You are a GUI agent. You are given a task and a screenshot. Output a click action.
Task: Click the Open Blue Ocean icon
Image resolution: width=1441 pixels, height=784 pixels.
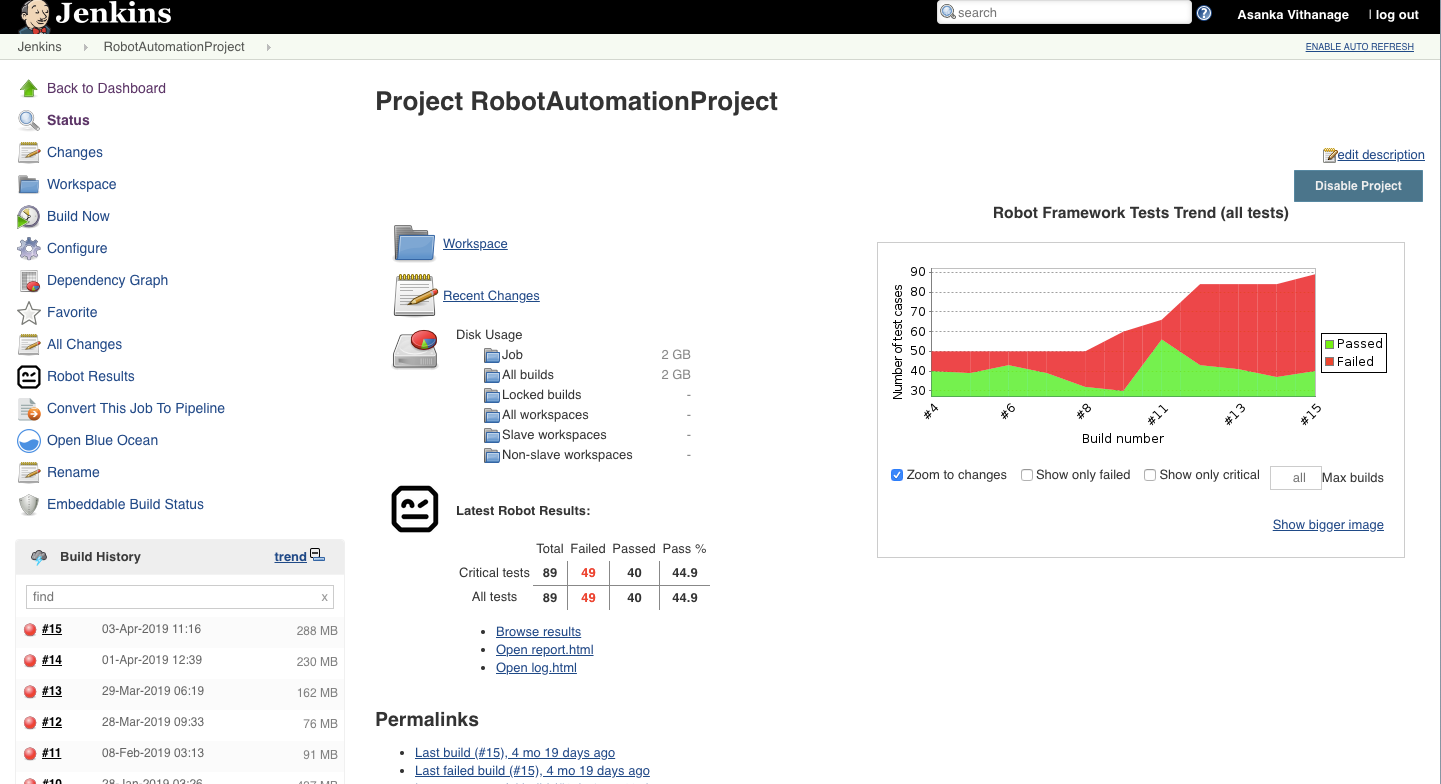coord(29,440)
